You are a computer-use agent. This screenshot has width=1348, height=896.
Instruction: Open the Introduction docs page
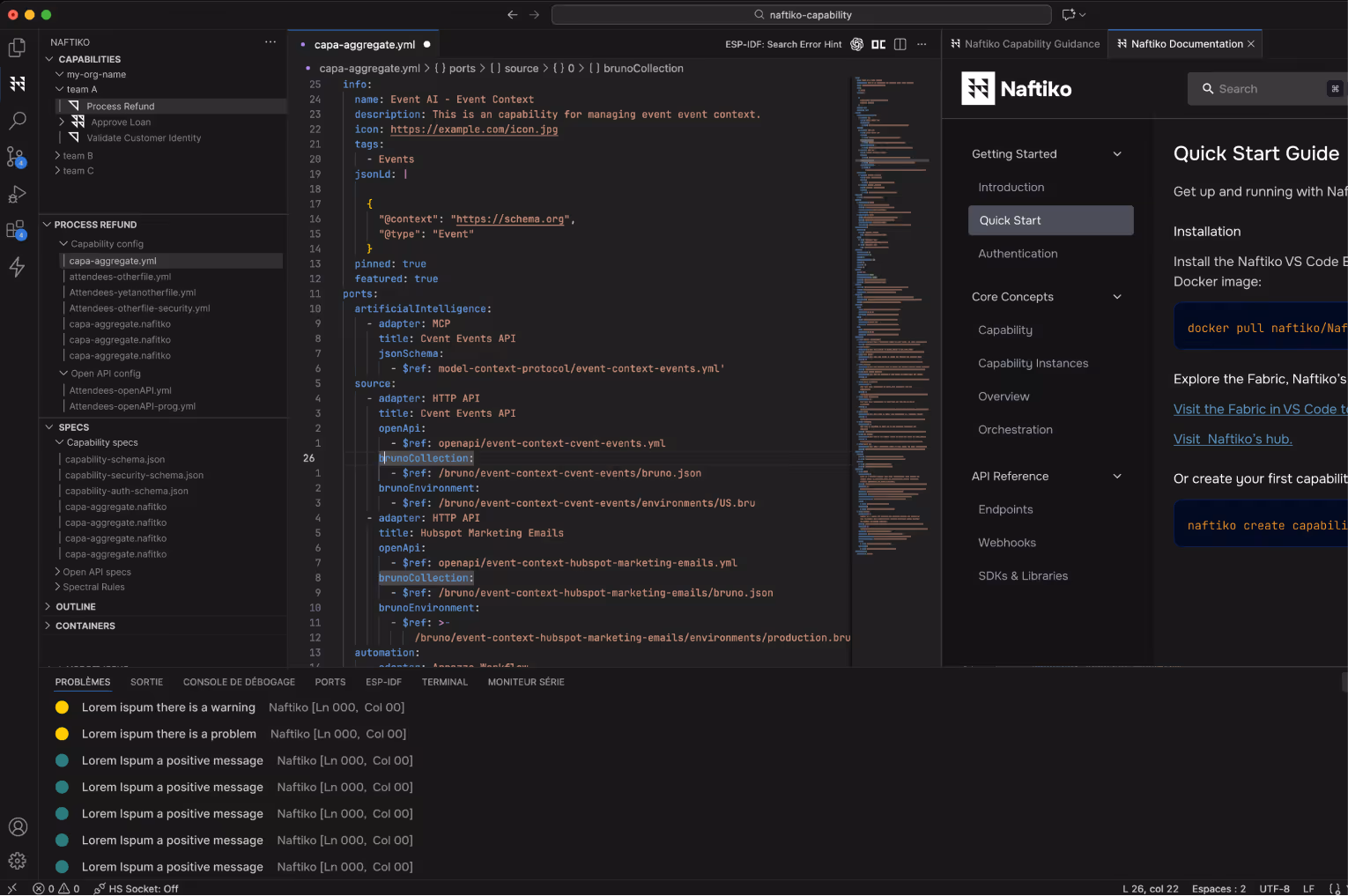coord(1011,188)
